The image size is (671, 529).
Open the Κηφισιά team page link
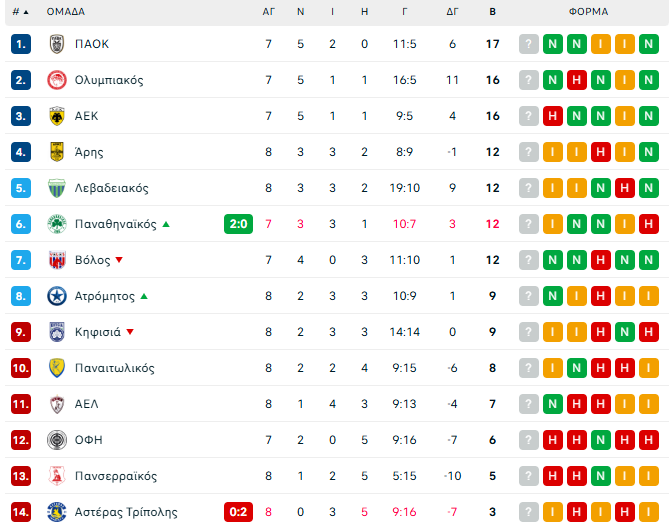point(98,332)
